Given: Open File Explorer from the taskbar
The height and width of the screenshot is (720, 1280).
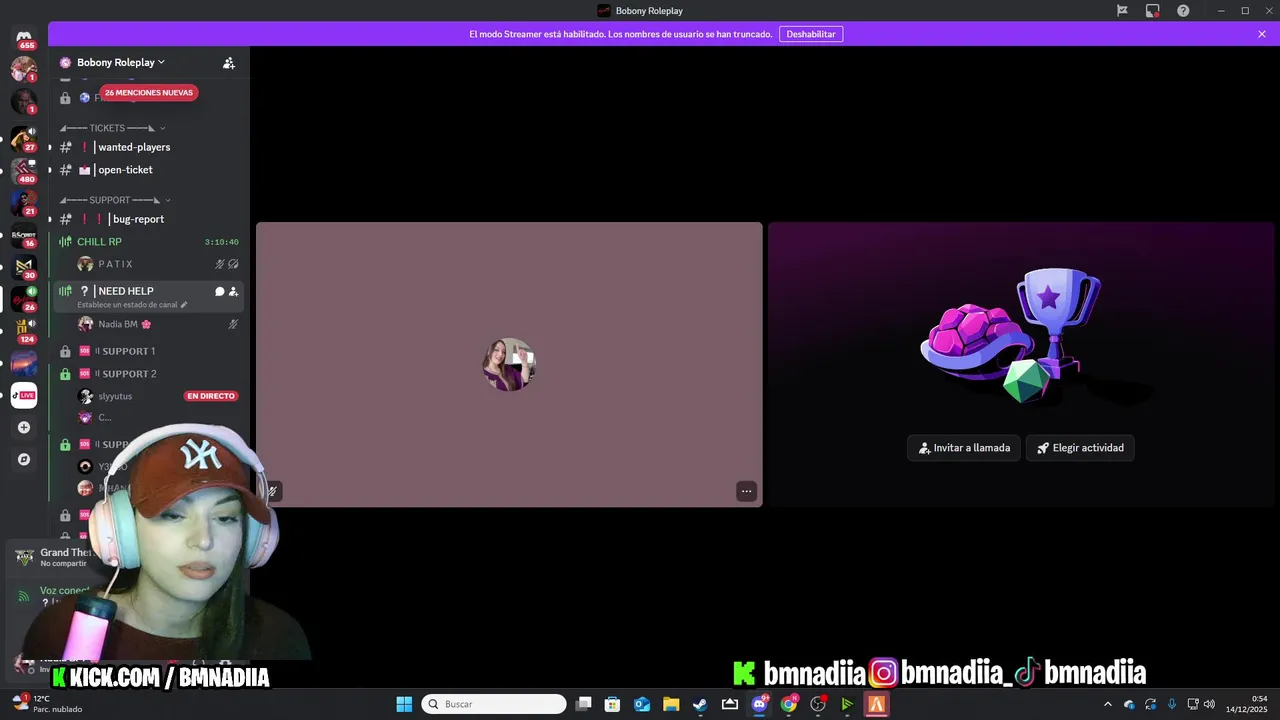Looking at the screenshot, I should point(671,704).
